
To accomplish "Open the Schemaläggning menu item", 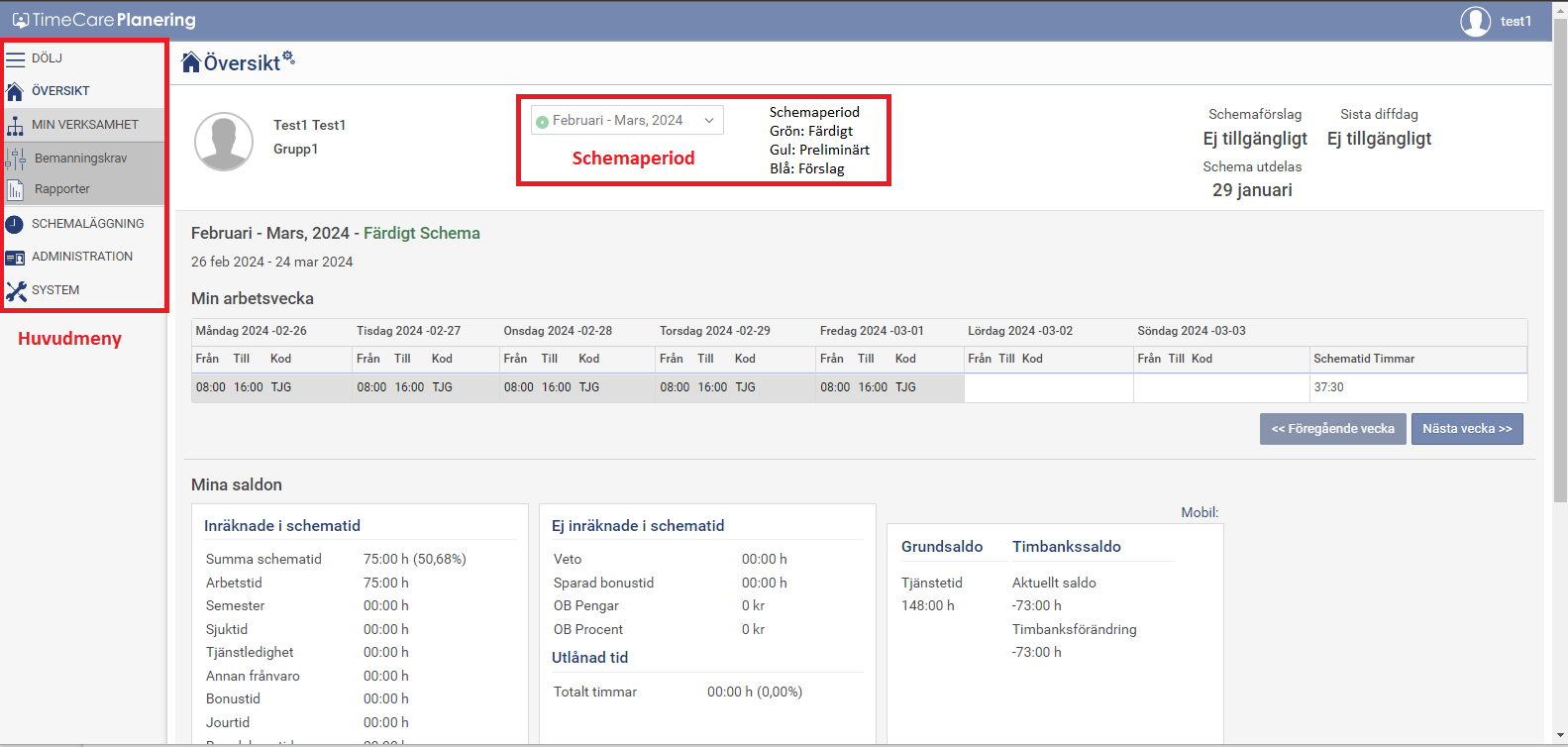I will [x=87, y=224].
